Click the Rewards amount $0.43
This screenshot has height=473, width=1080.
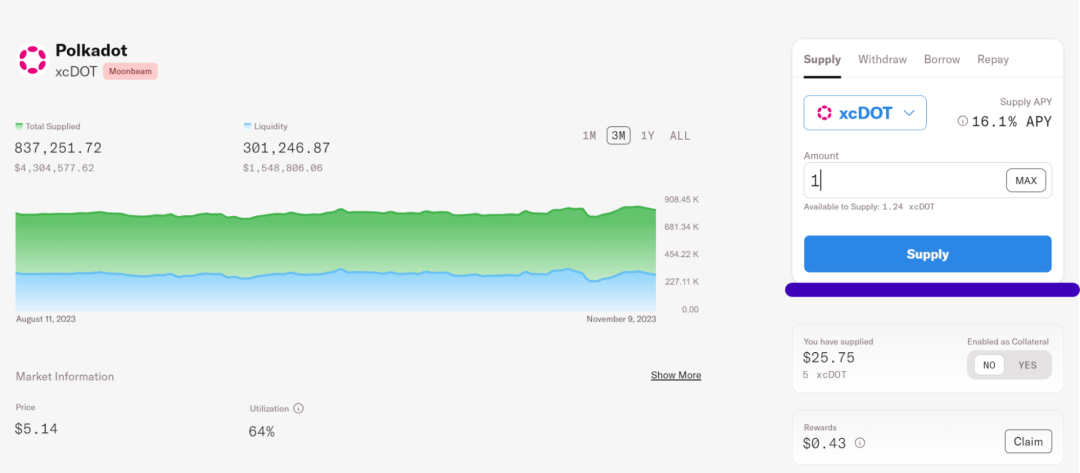pos(824,443)
